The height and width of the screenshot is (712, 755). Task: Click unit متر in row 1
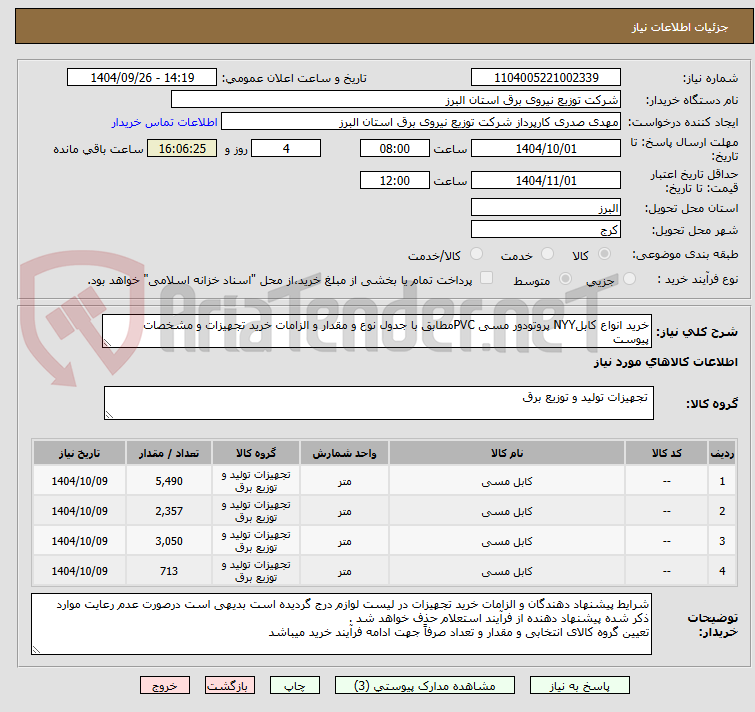point(344,481)
